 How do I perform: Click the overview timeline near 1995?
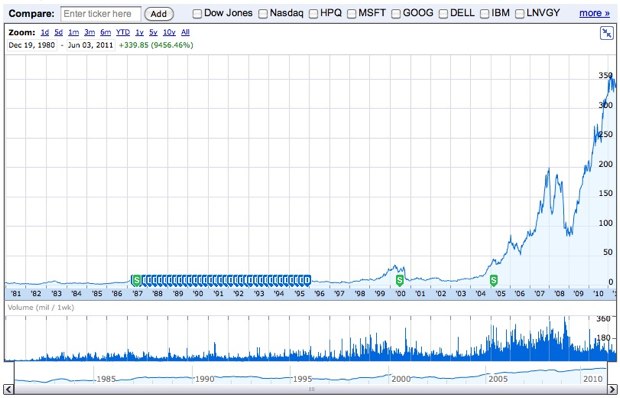(x=302, y=379)
